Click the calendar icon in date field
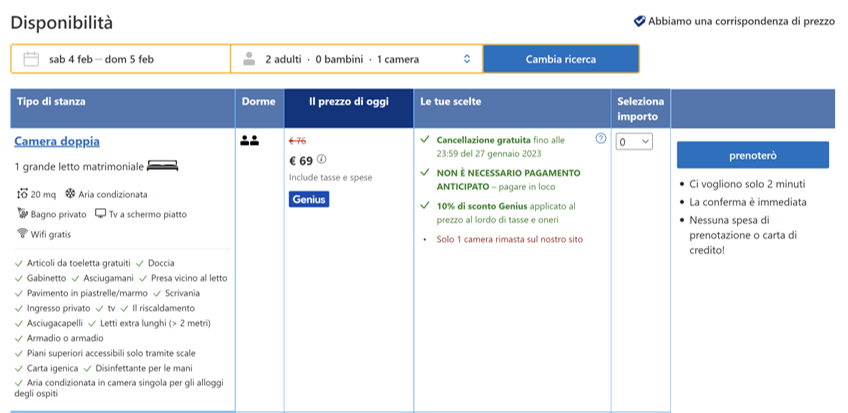Viewport: 848px width, 413px height. pyautogui.click(x=30, y=59)
